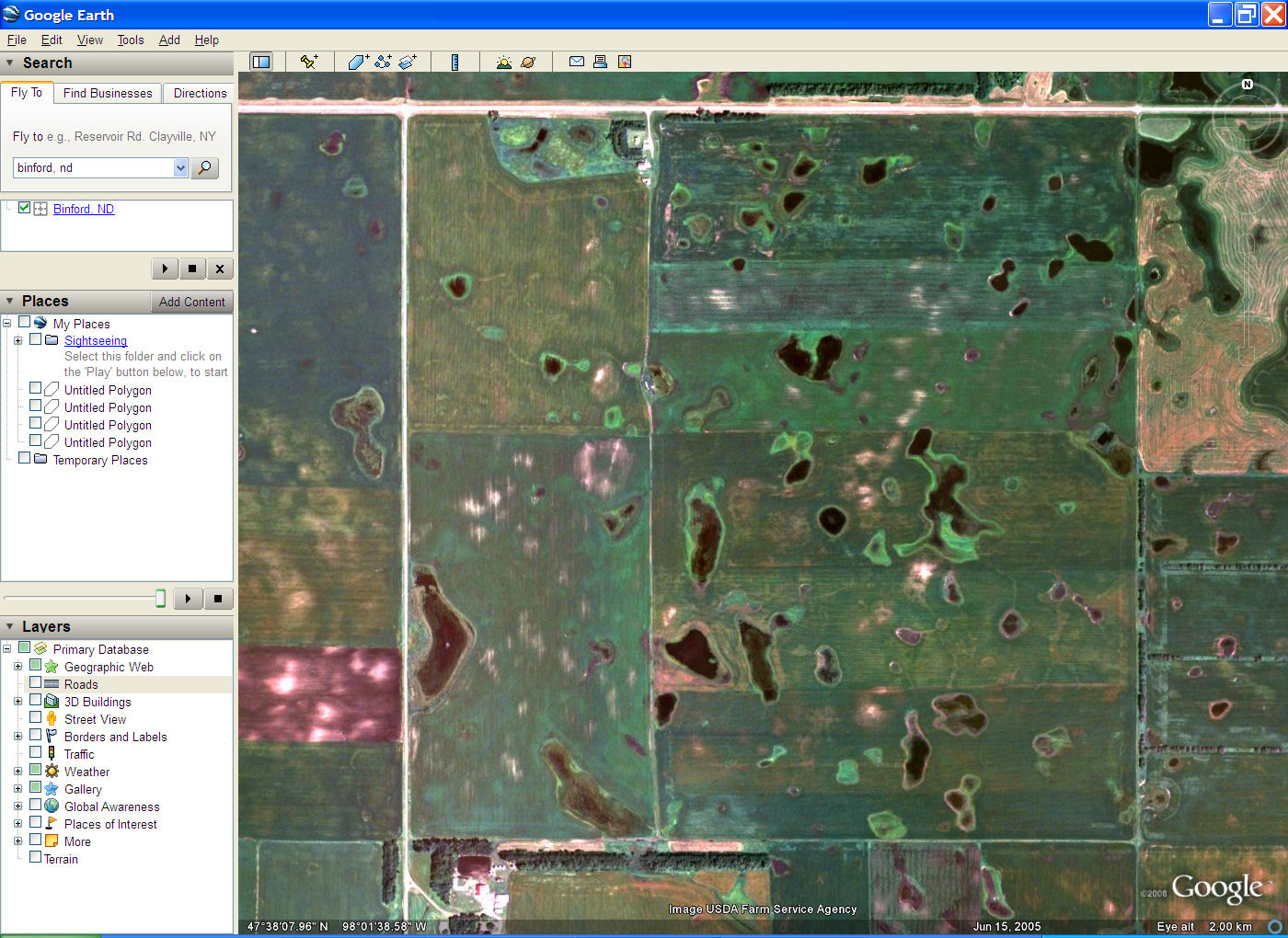Enable the Roads layer checkbox
This screenshot has height=938, width=1288.
pyautogui.click(x=35, y=683)
